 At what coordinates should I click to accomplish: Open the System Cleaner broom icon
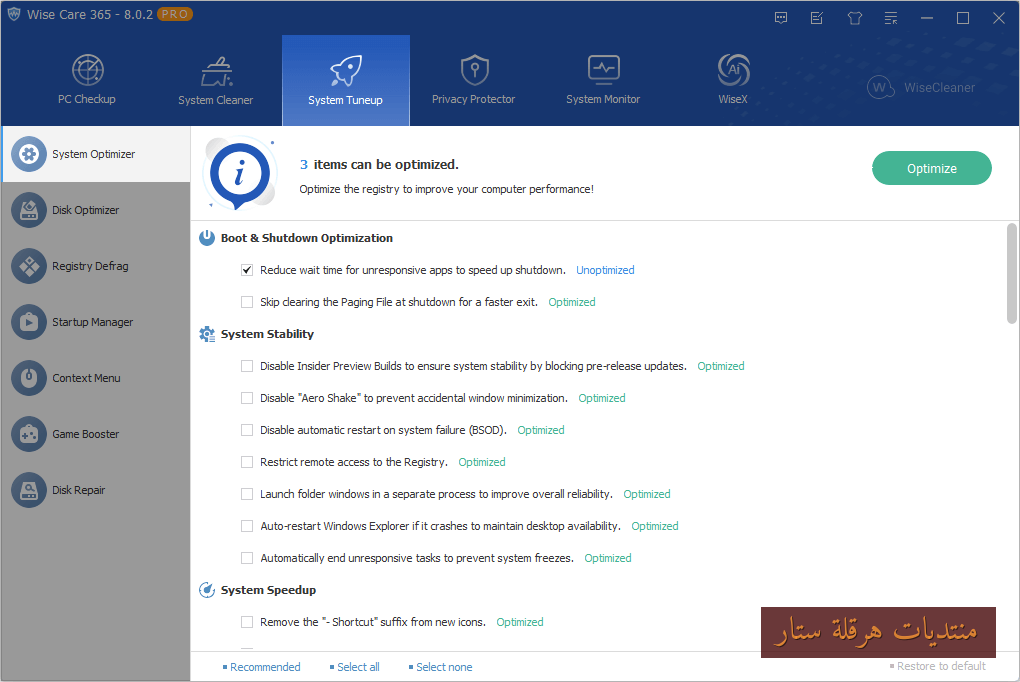tap(217, 72)
